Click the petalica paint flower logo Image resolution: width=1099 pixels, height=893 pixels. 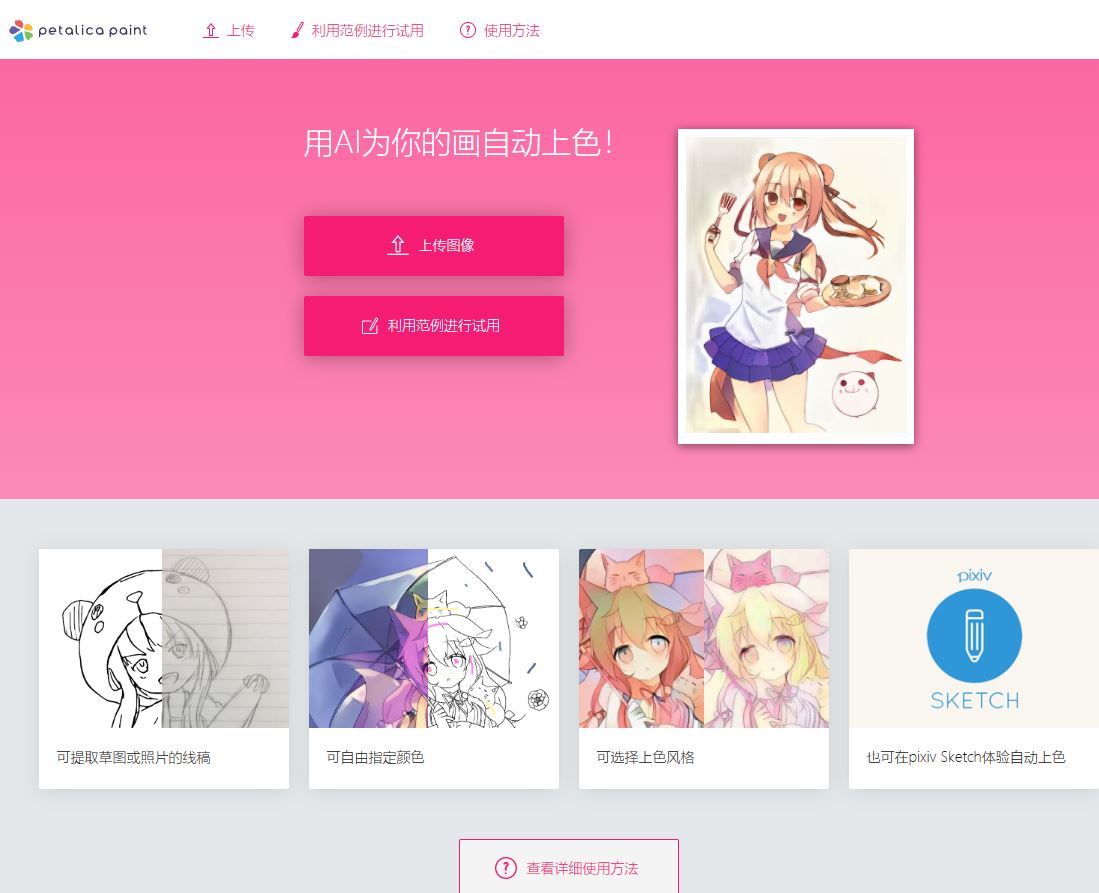coord(21,30)
